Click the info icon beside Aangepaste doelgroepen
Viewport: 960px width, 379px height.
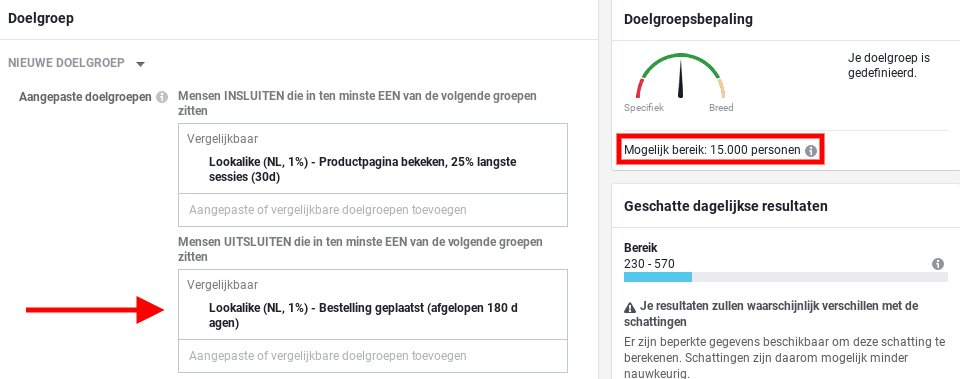click(x=162, y=97)
